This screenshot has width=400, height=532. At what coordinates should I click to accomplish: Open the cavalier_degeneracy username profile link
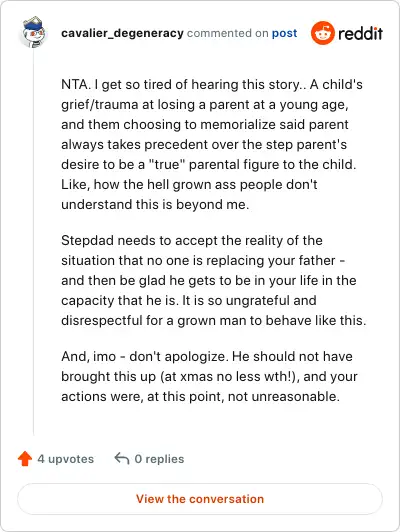pyautogui.click(x=122, y=33)
